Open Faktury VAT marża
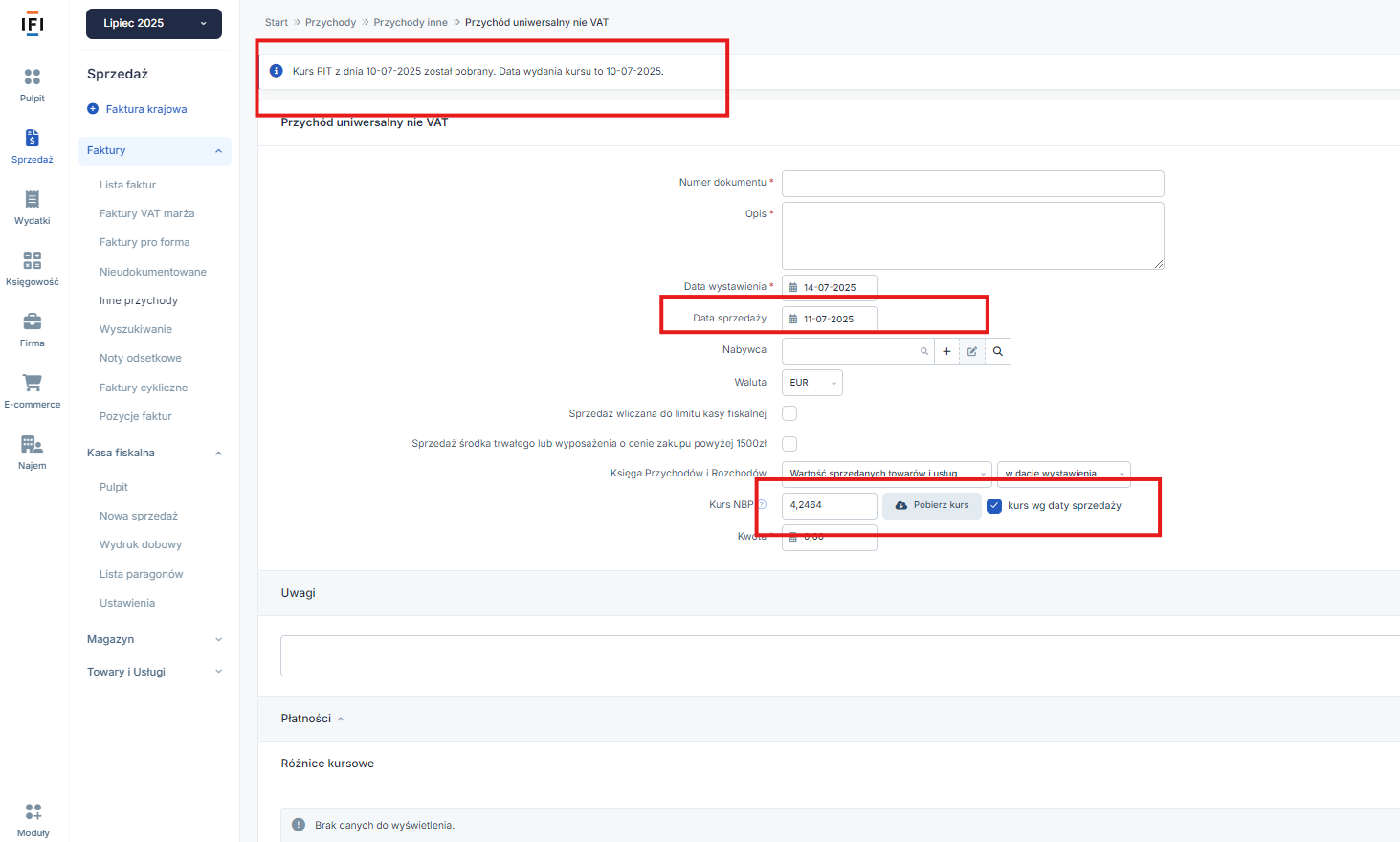The image size is (1400, 842). coord(147,213)
